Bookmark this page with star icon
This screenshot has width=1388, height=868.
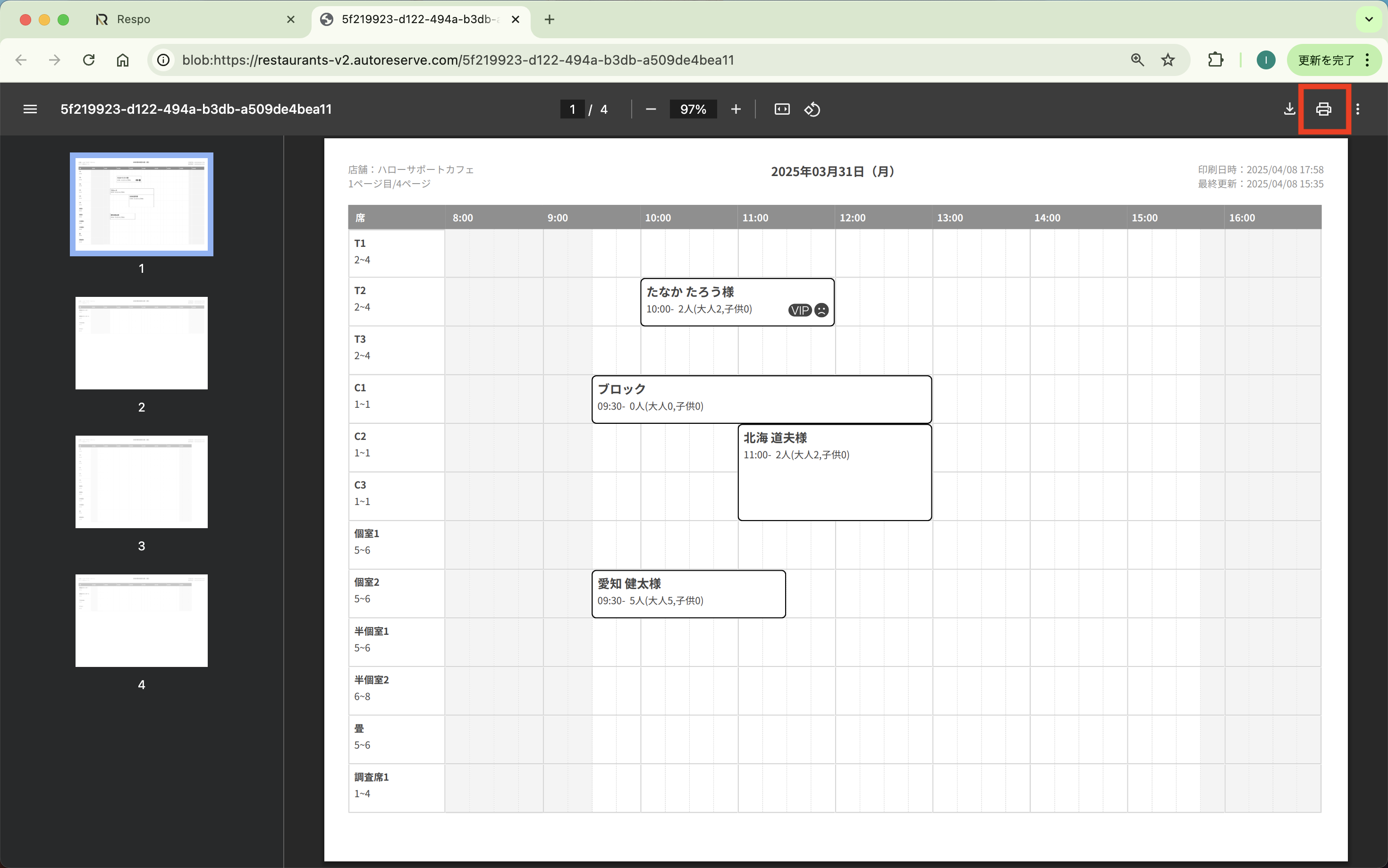pos(1168,59)
